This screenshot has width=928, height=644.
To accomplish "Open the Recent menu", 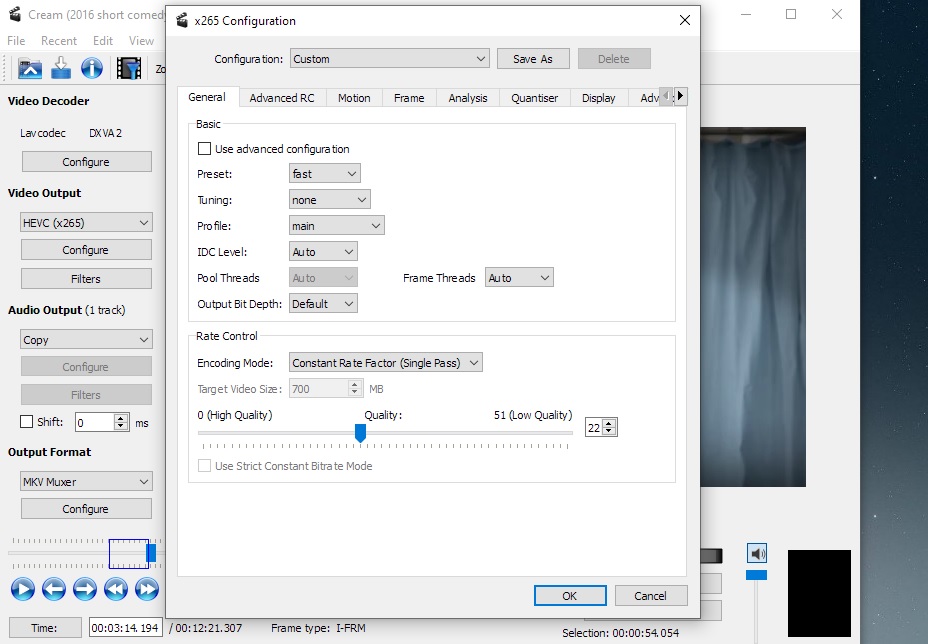I will click(x=59, y=41).
